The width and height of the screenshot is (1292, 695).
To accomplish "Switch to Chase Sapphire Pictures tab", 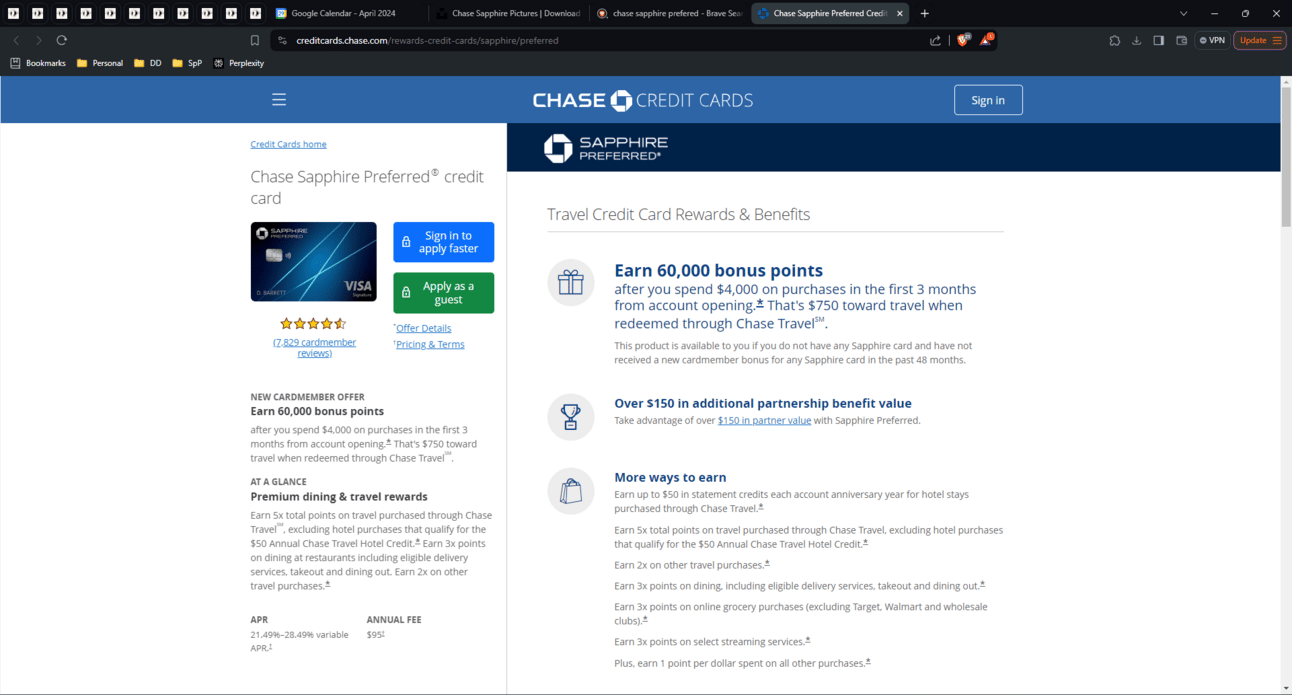I will click(508, 14).
